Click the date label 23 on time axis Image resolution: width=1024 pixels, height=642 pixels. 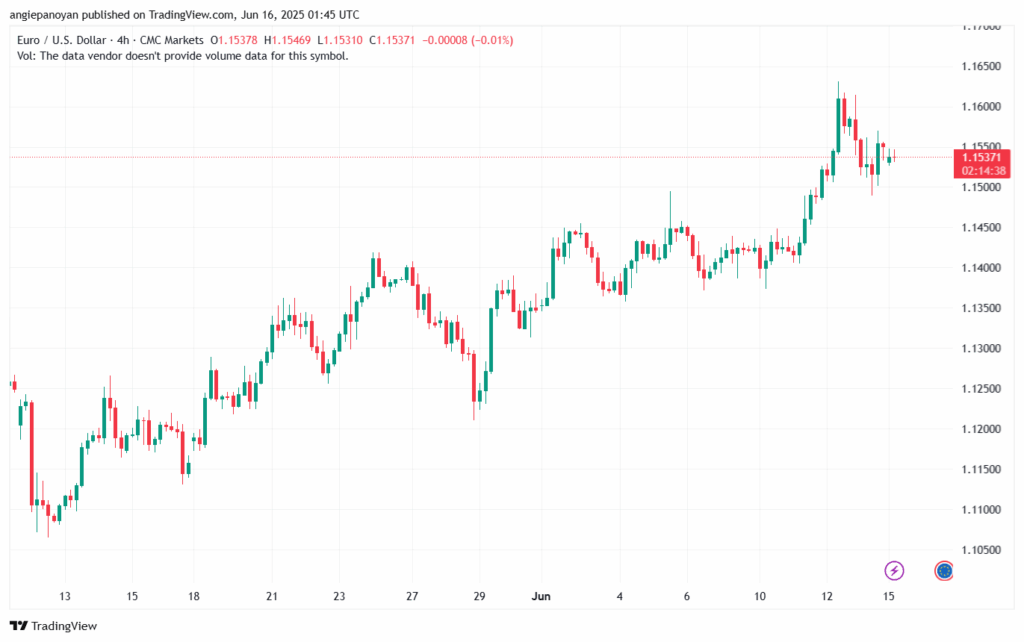[x=339, y=596]
